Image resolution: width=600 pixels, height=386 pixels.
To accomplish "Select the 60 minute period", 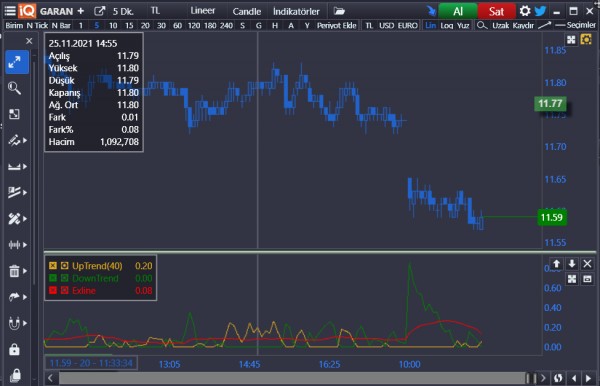I will [x=177, y=26].
